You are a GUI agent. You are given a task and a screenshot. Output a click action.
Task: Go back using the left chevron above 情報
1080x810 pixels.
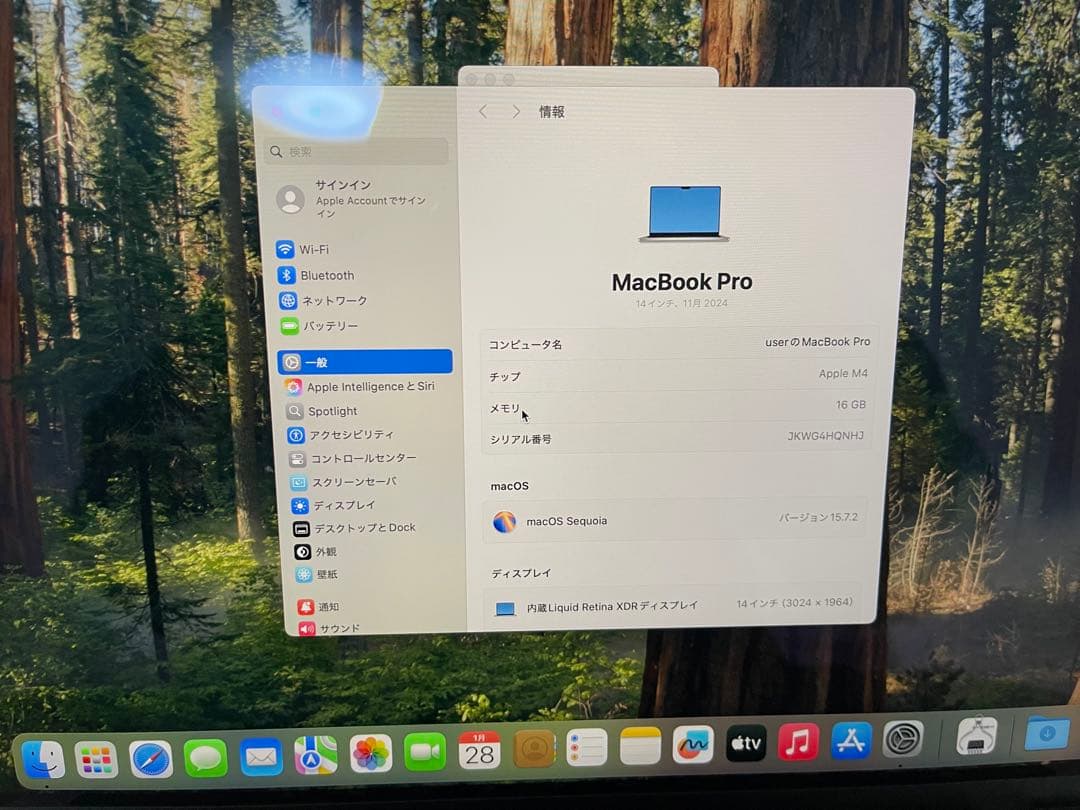pyautogui.click(x=482, y=112)
